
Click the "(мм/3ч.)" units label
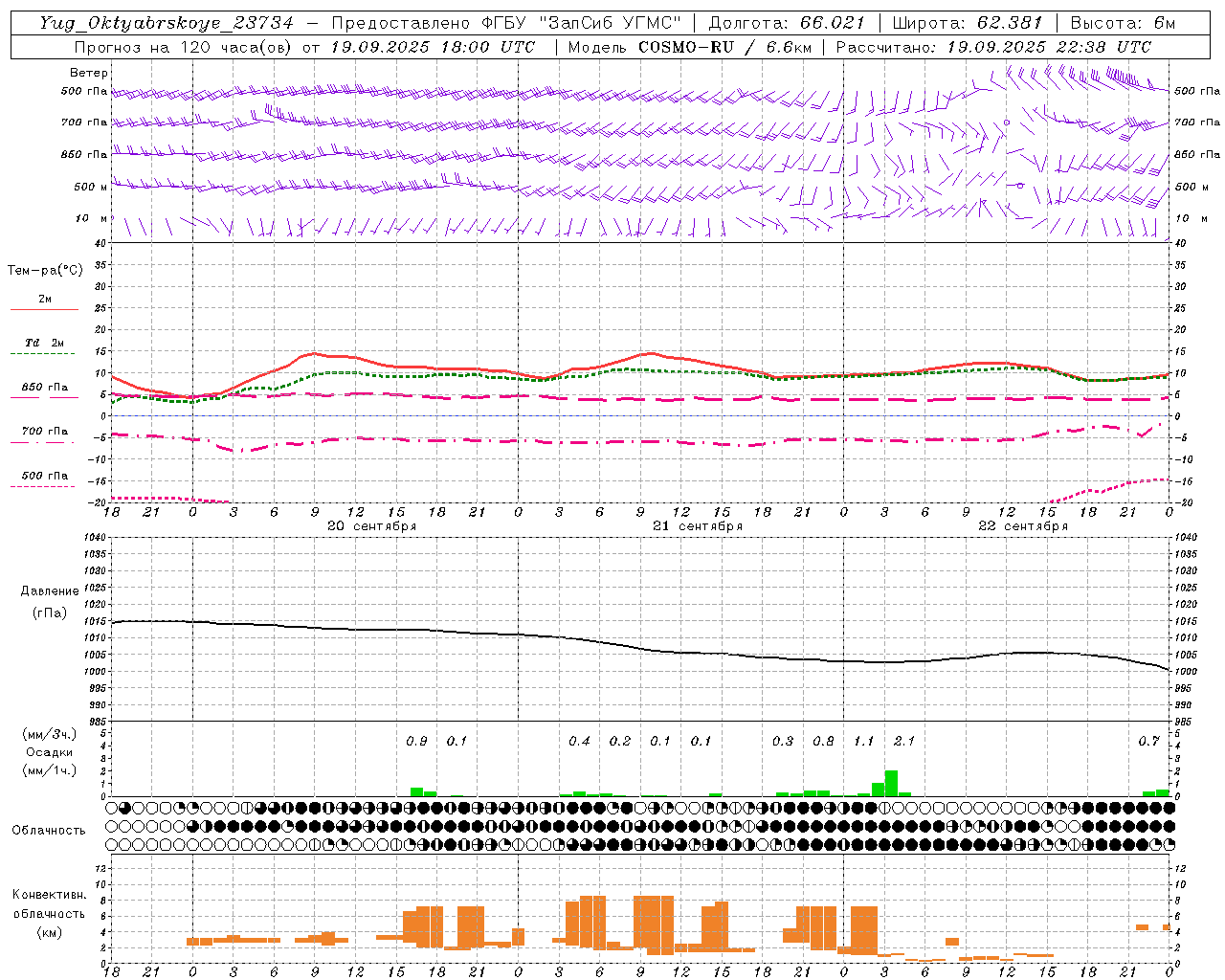(50, 735)
